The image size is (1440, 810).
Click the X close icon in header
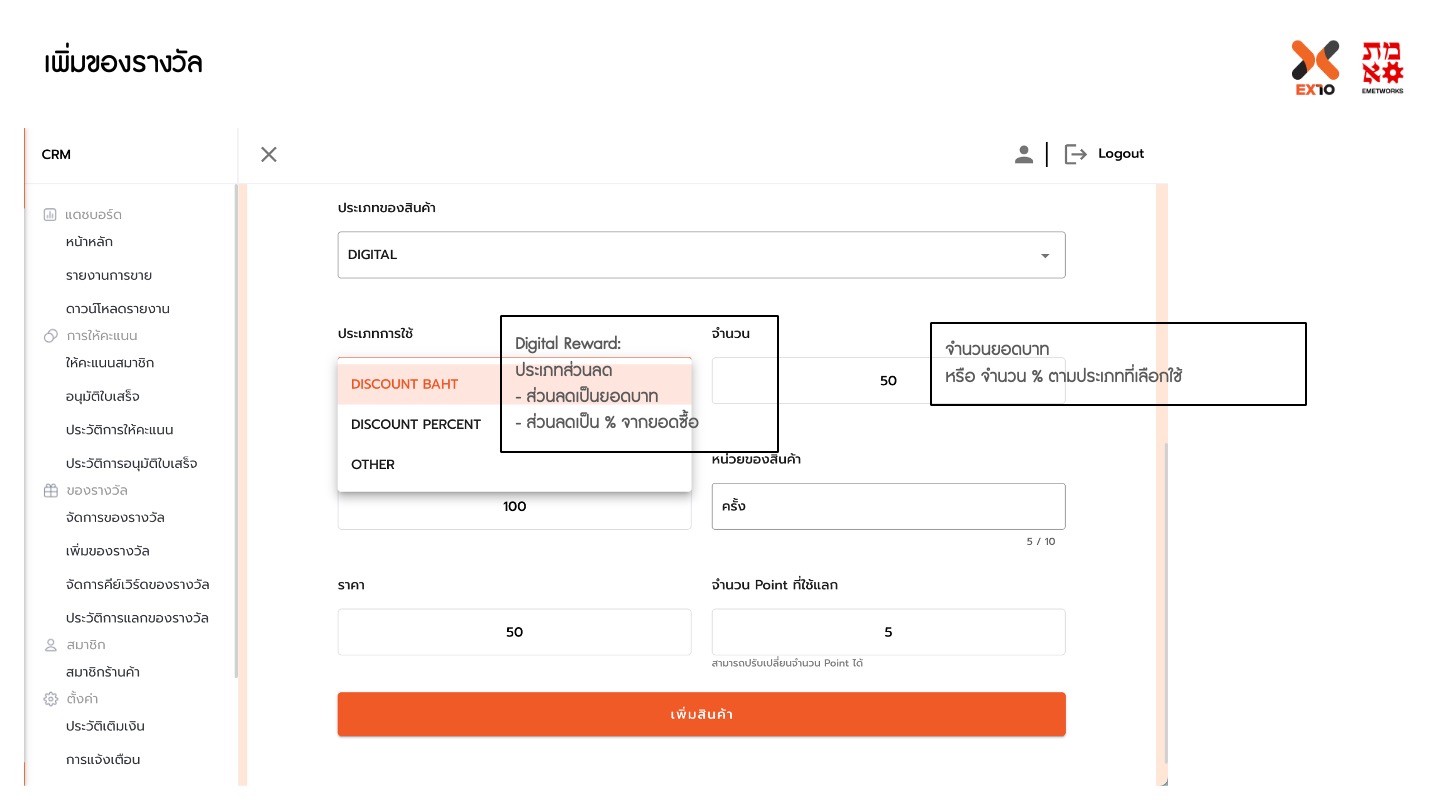click(x=268, y=154)
